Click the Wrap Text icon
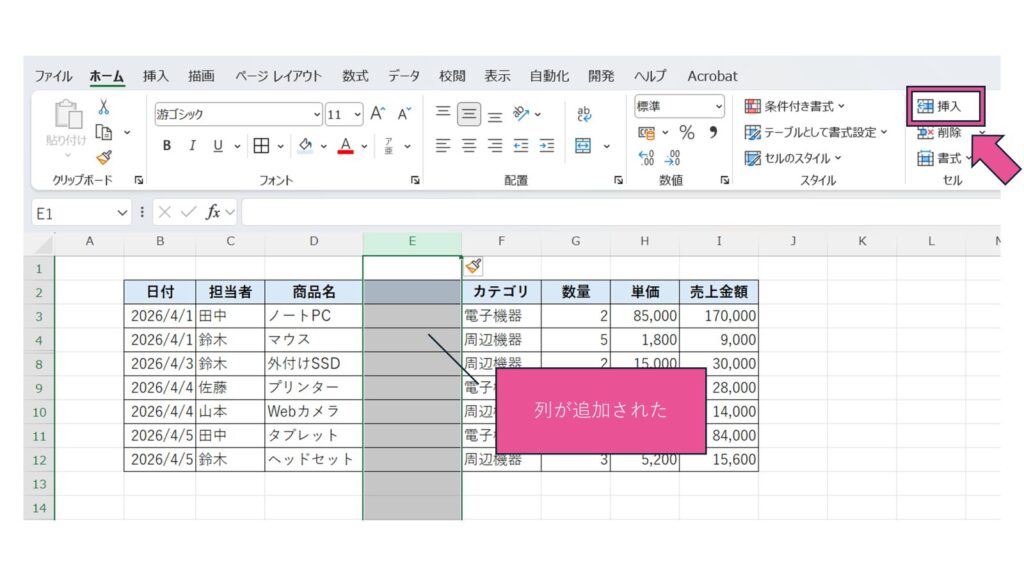 pos(584,114)
